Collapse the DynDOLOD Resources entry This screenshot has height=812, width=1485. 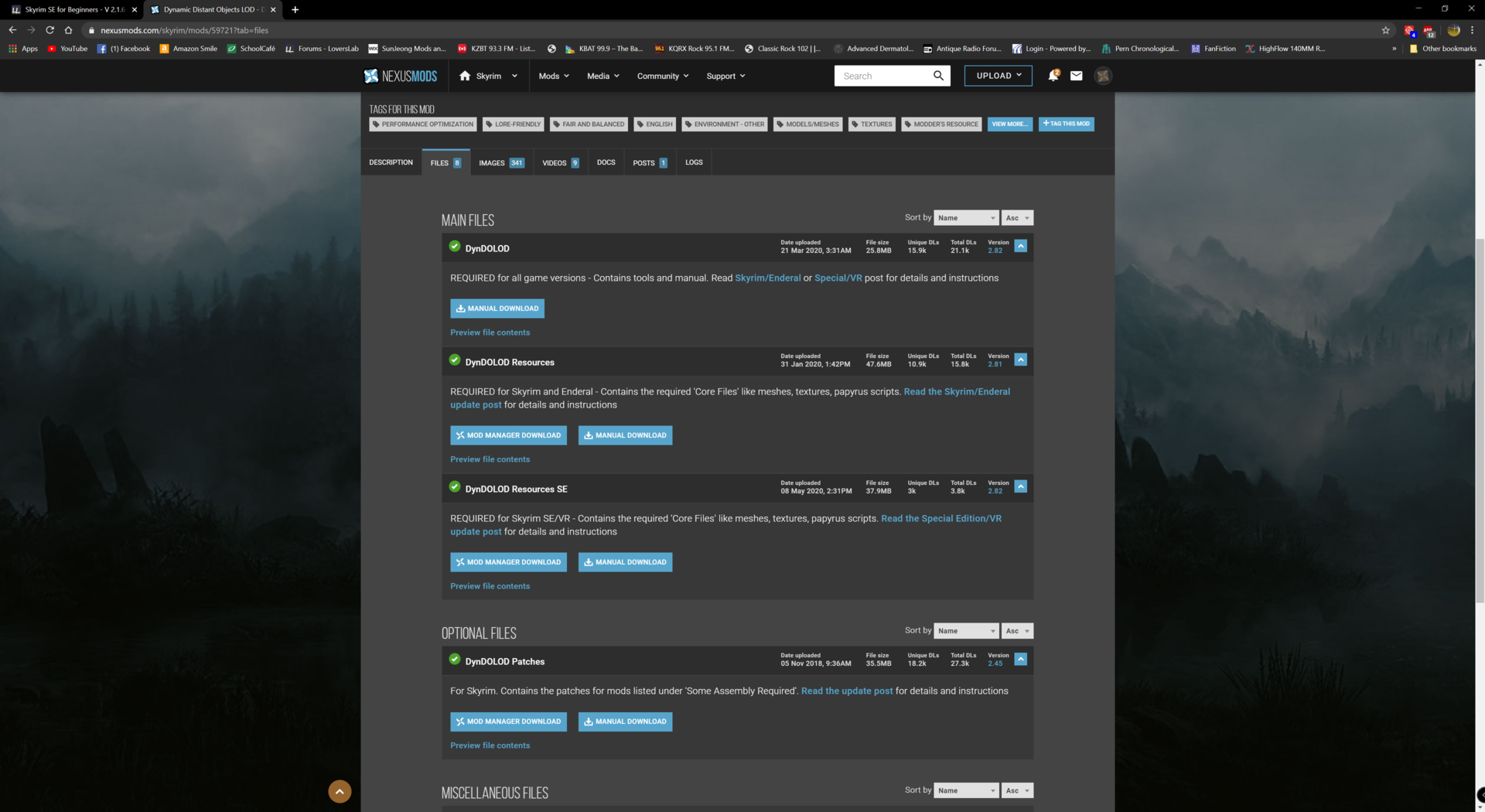tap(1020, 360)
